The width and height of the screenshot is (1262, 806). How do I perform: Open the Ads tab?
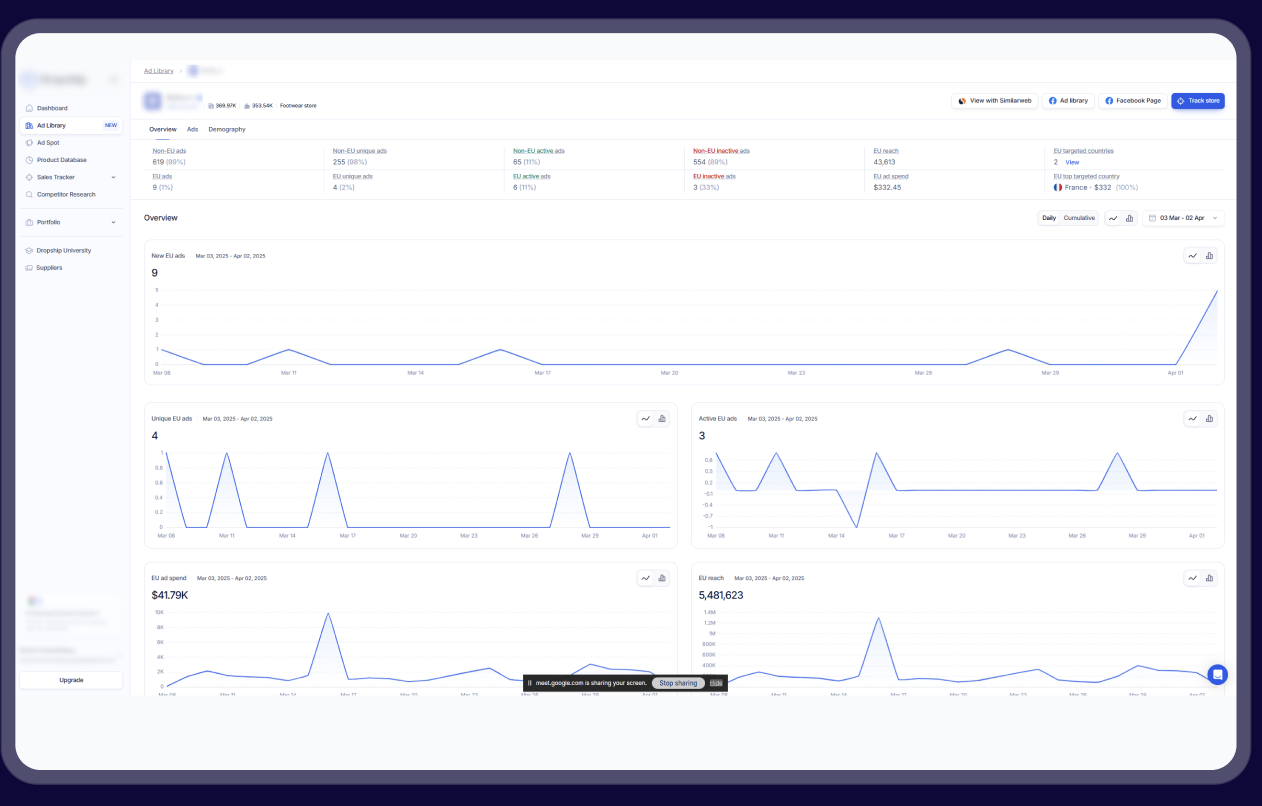click(192, 129)
